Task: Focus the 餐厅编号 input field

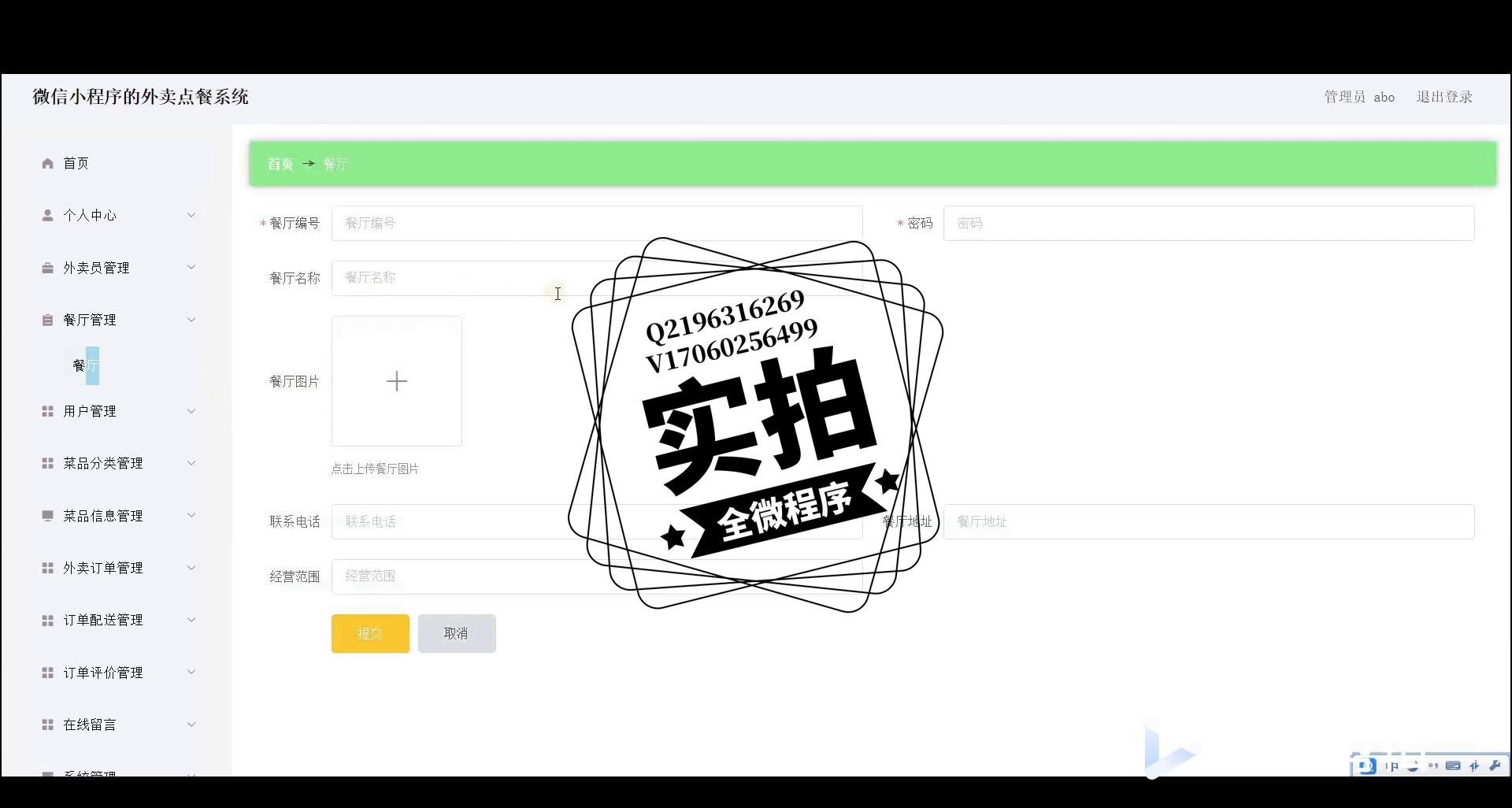Action: [597, 224]
